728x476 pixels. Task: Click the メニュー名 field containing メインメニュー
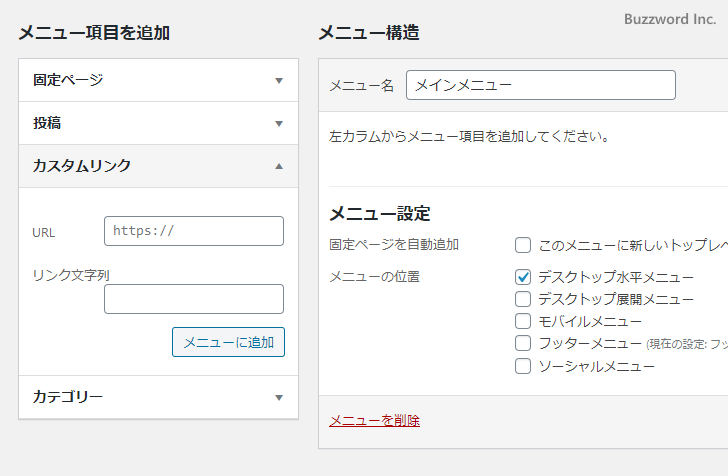tap(540, 85)
